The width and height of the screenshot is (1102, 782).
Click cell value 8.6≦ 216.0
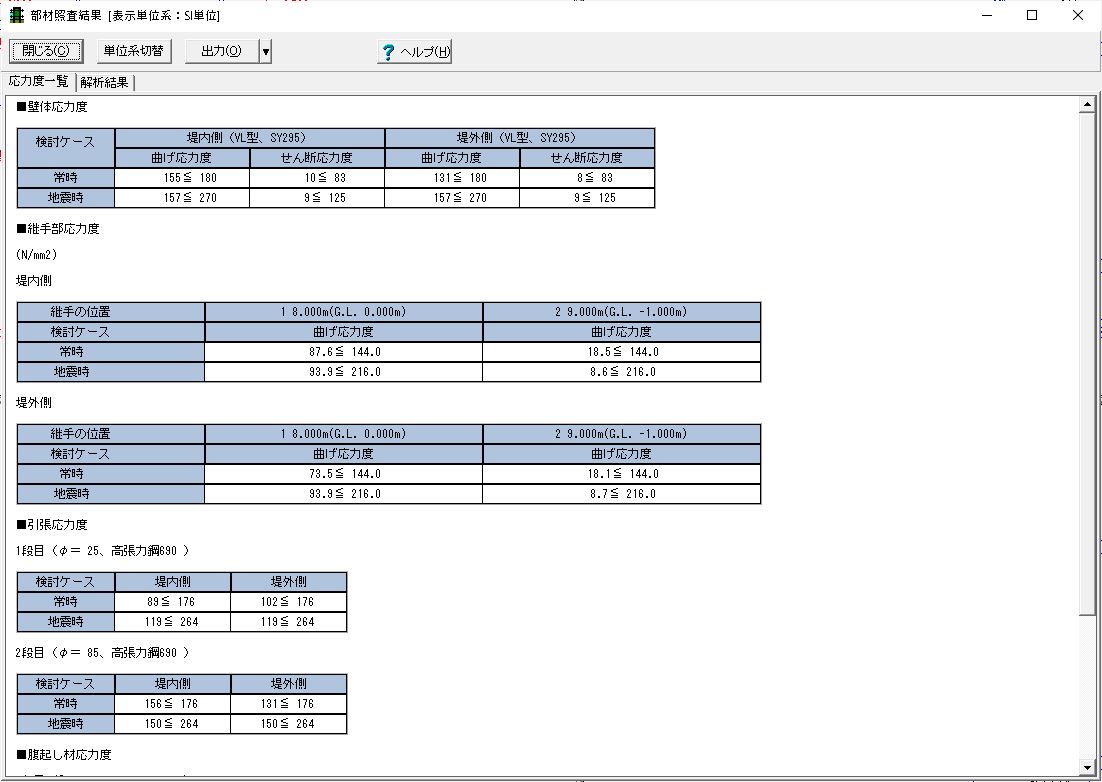[623, 372]
